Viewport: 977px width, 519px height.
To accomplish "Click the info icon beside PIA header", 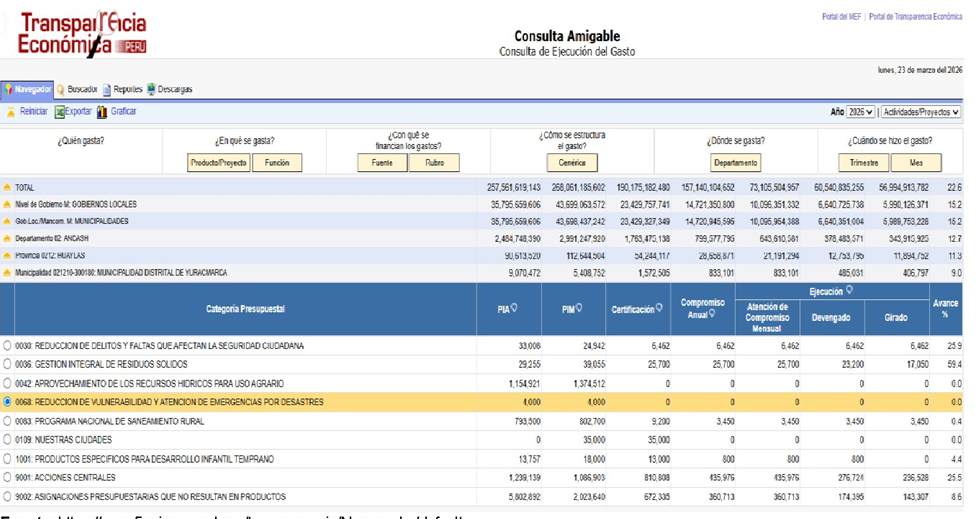I will pos(514,309).
